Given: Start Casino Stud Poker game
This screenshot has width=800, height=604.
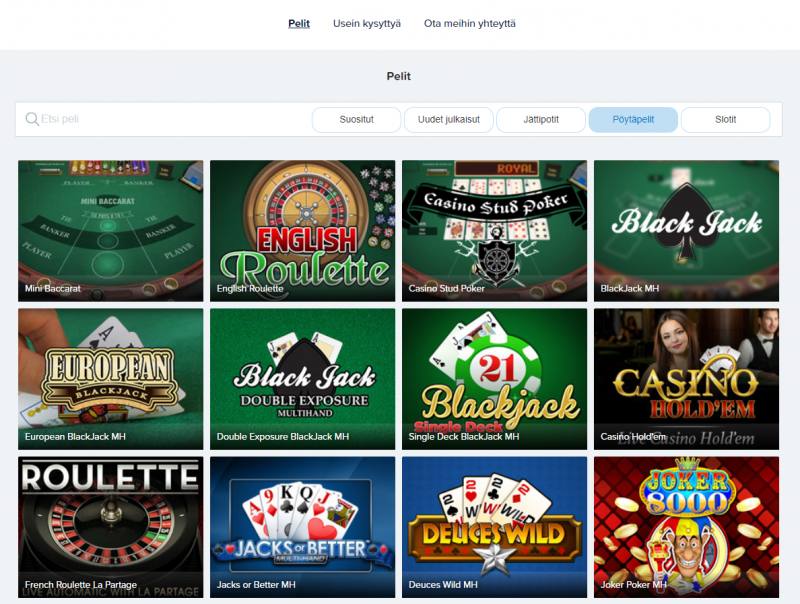Looking at the screenshot, I should [494, 231].
